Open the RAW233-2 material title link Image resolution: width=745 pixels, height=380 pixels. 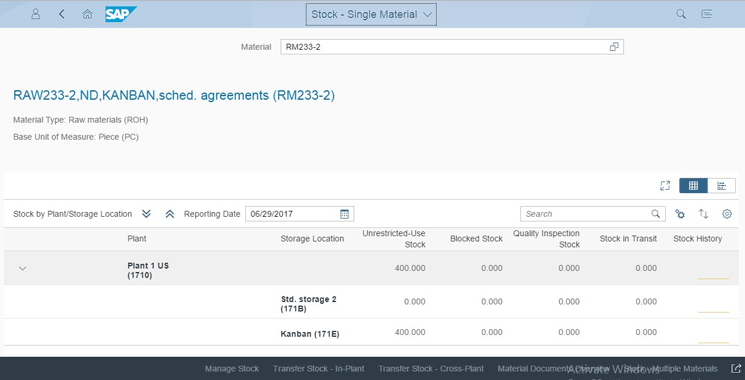(174, 95)
